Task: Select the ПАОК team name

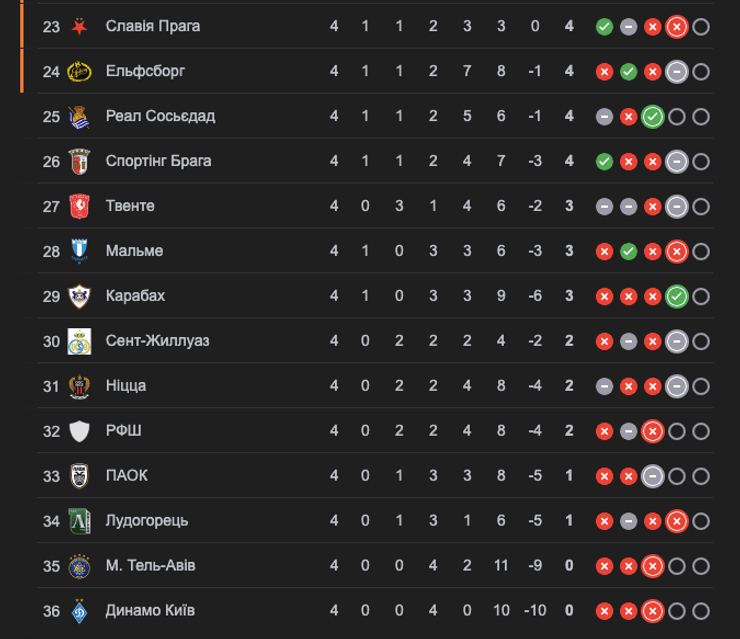Action: pos(127,476)
